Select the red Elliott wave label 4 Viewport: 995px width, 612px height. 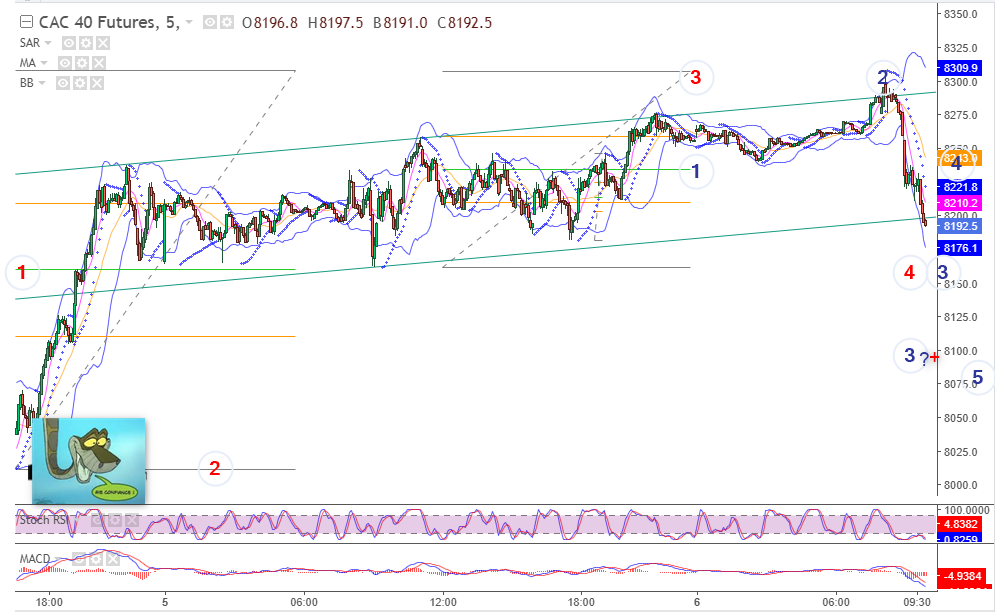point(909,272)
